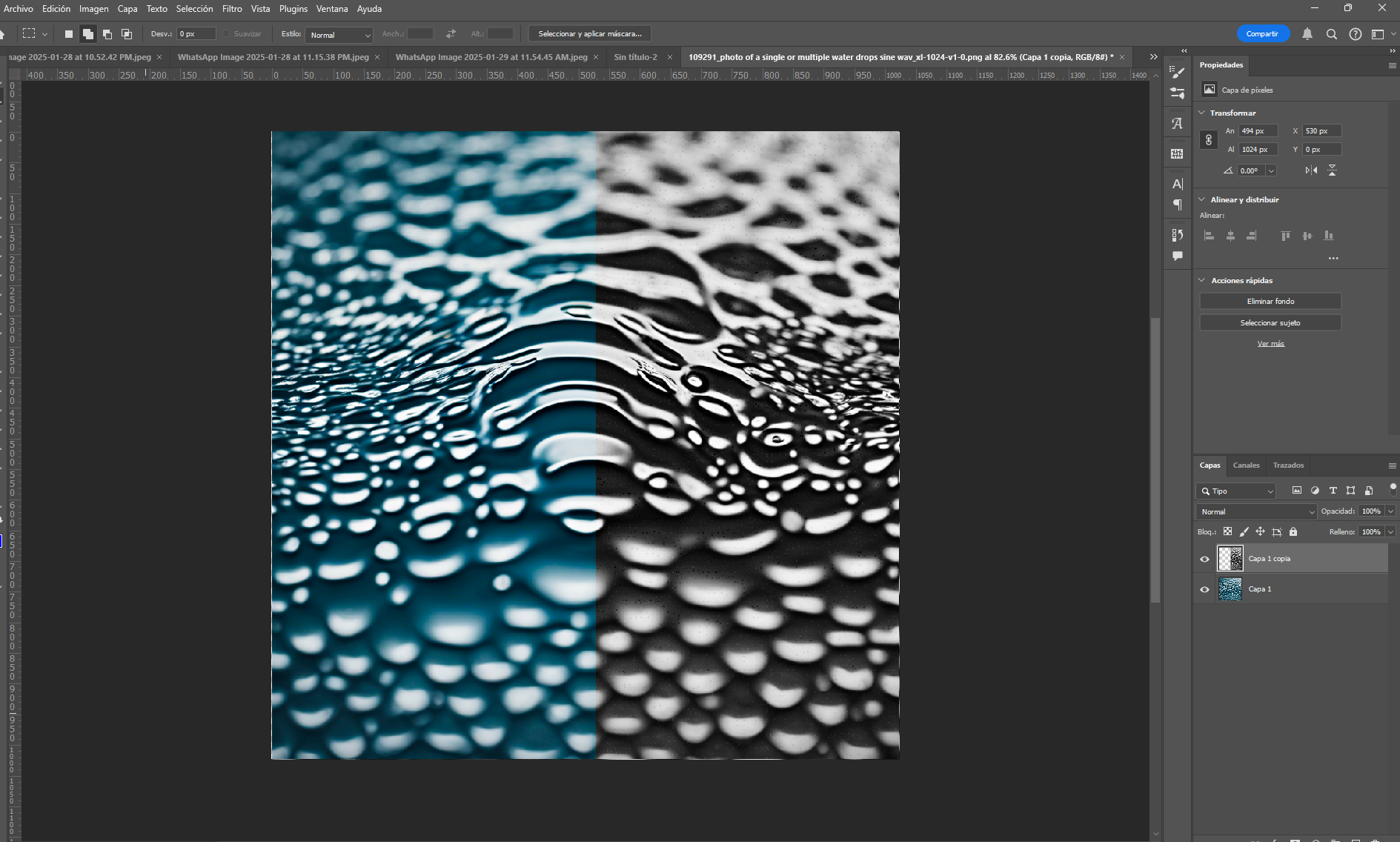
Task: Select the Subtract from selection mode icon
Action: pyautogui.click(x=107, y=34)
